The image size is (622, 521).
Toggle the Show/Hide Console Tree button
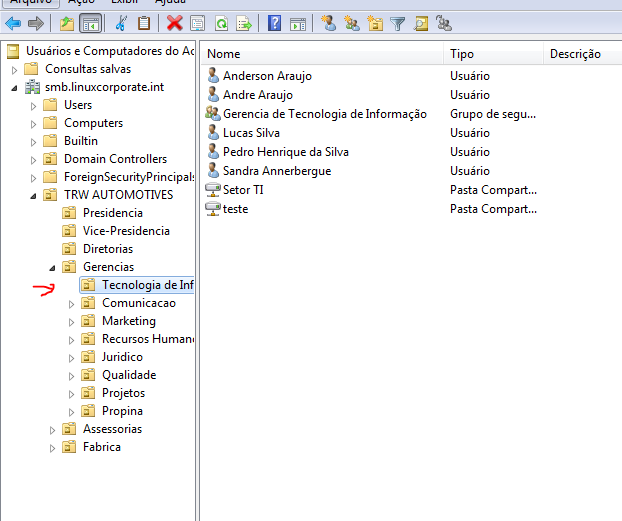(x=91, y=23)
